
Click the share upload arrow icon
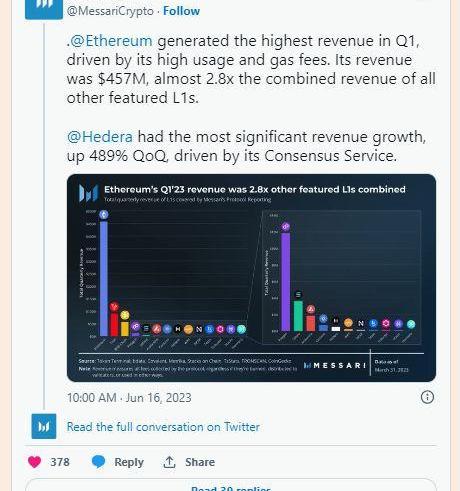(x=169, y=462)
